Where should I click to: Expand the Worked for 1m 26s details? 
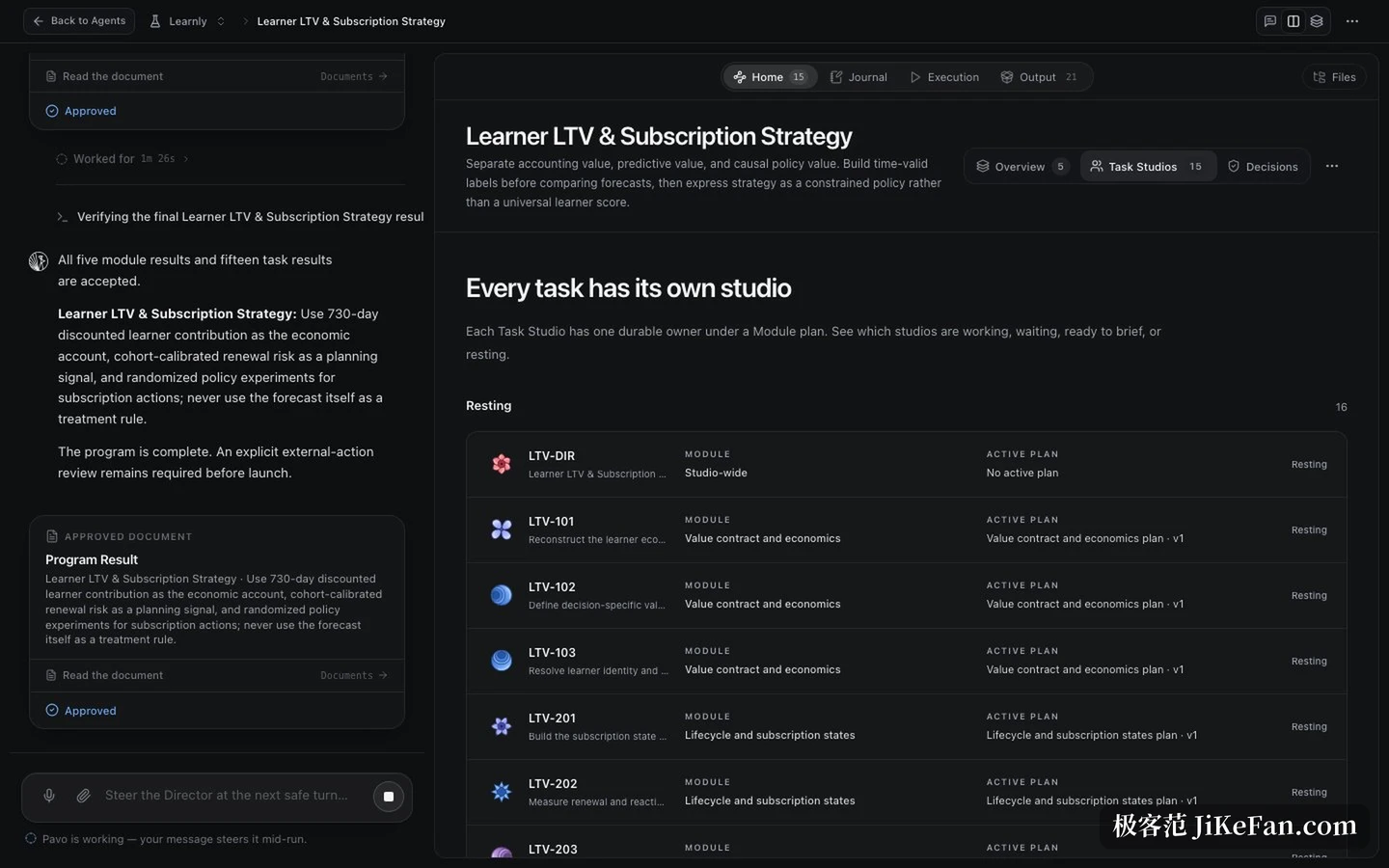click(x=123, y=159)
